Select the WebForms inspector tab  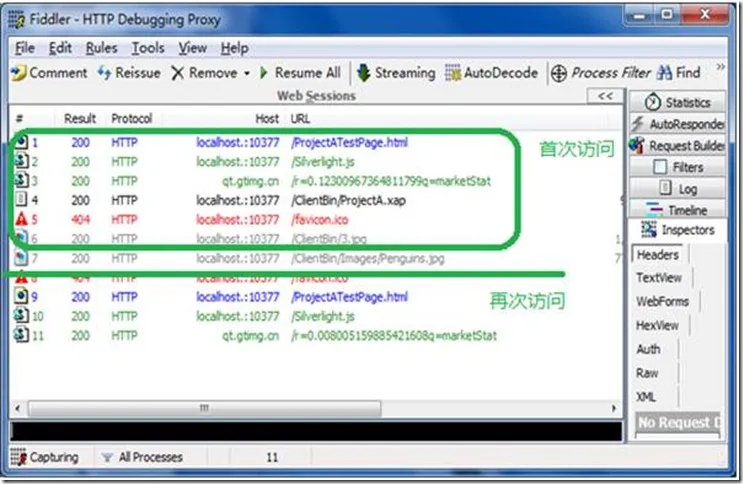[662, 301]
